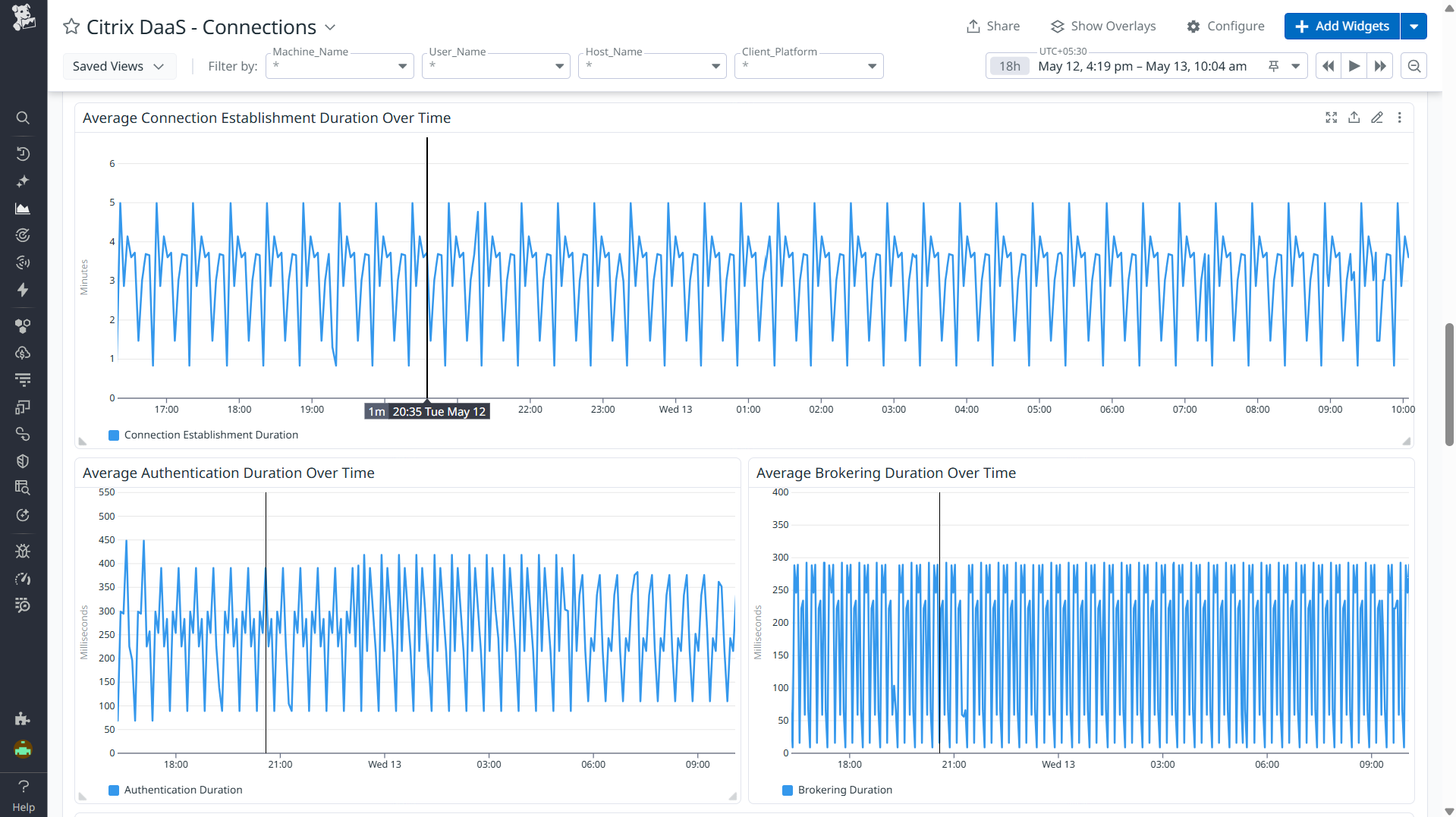Open time range picker dropdown arrow
This screenshot has height=817, width=1456.
[1296, 66]
